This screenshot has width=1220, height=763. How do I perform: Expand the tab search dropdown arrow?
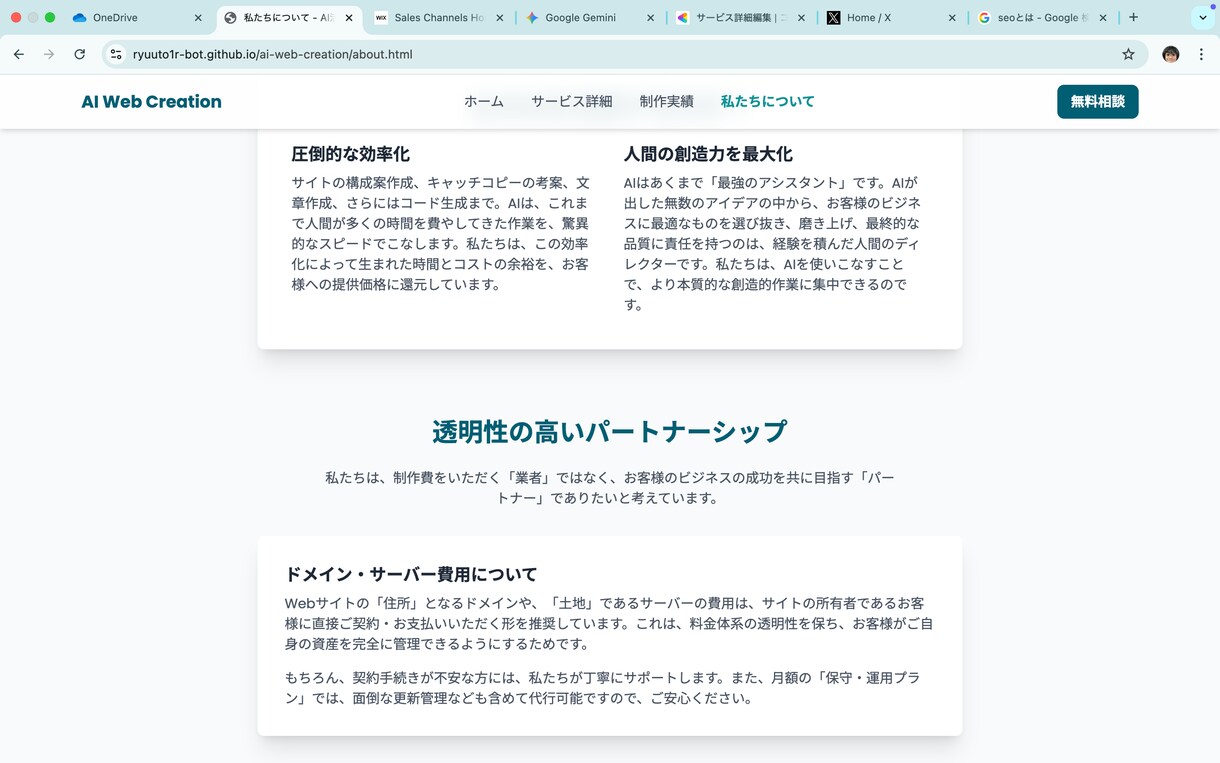click(x=1203, y=18)
